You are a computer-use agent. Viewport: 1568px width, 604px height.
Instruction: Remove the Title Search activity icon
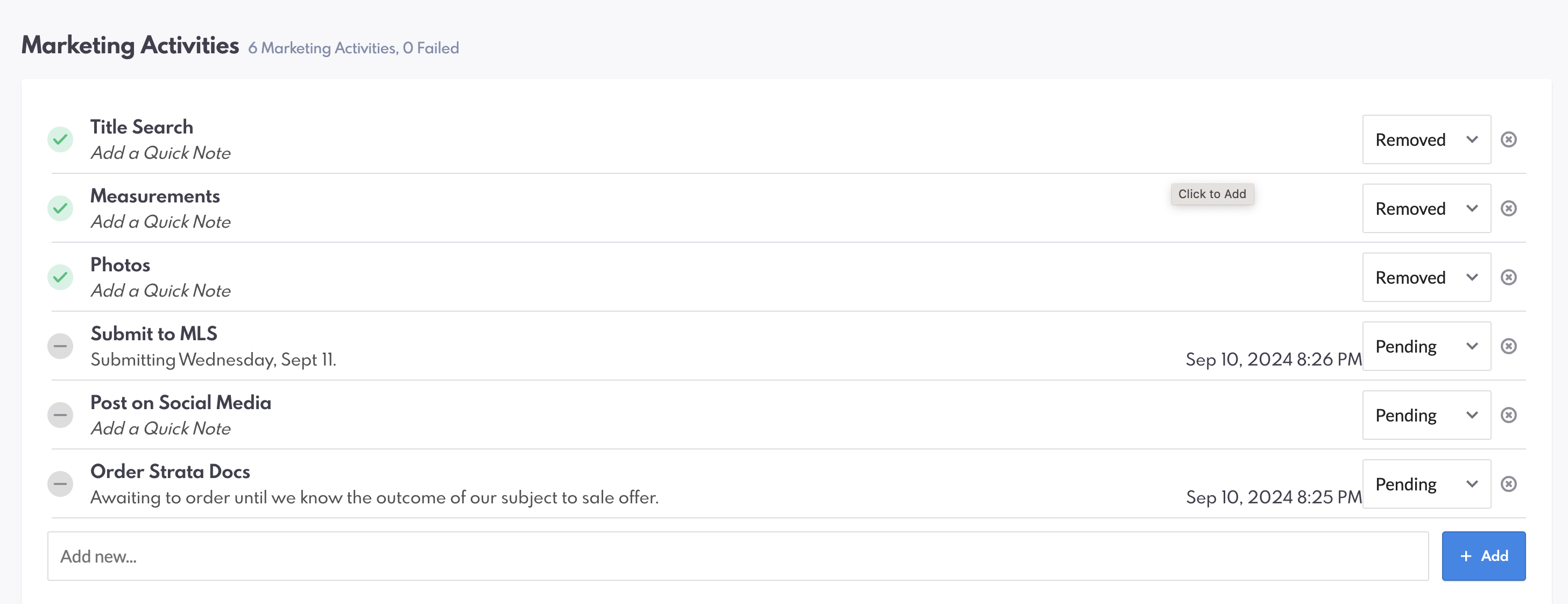coord(1508,139)
